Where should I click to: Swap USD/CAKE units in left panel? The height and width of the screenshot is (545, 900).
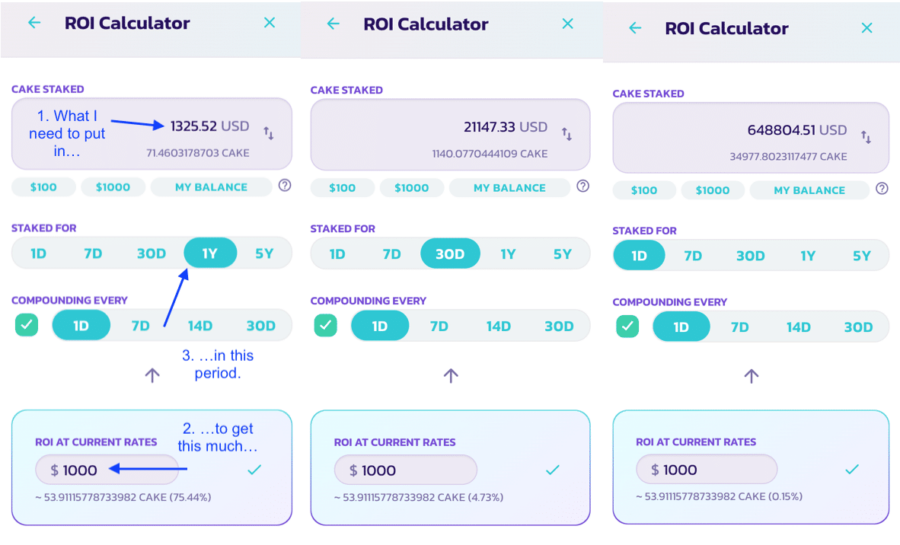(269, 132)
